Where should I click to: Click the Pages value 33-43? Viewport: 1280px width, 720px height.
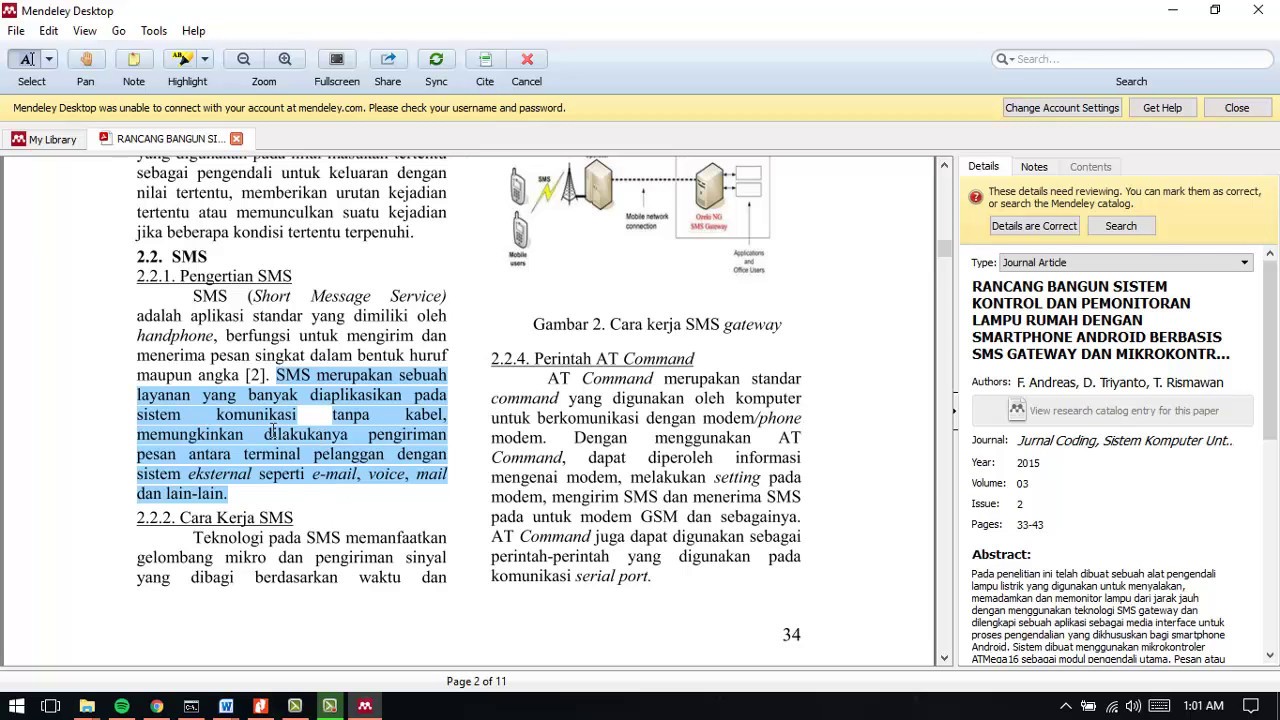tap(1030, 525)
